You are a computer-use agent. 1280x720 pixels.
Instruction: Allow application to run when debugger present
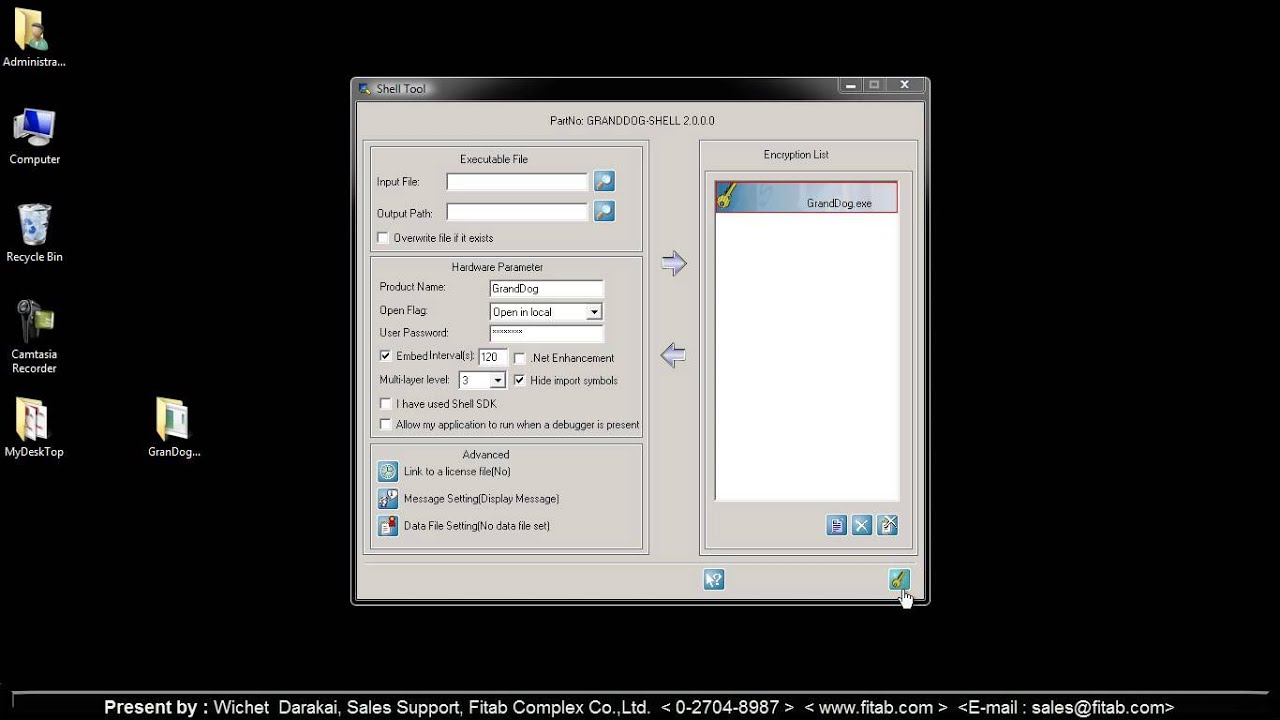tap(385, 425)
